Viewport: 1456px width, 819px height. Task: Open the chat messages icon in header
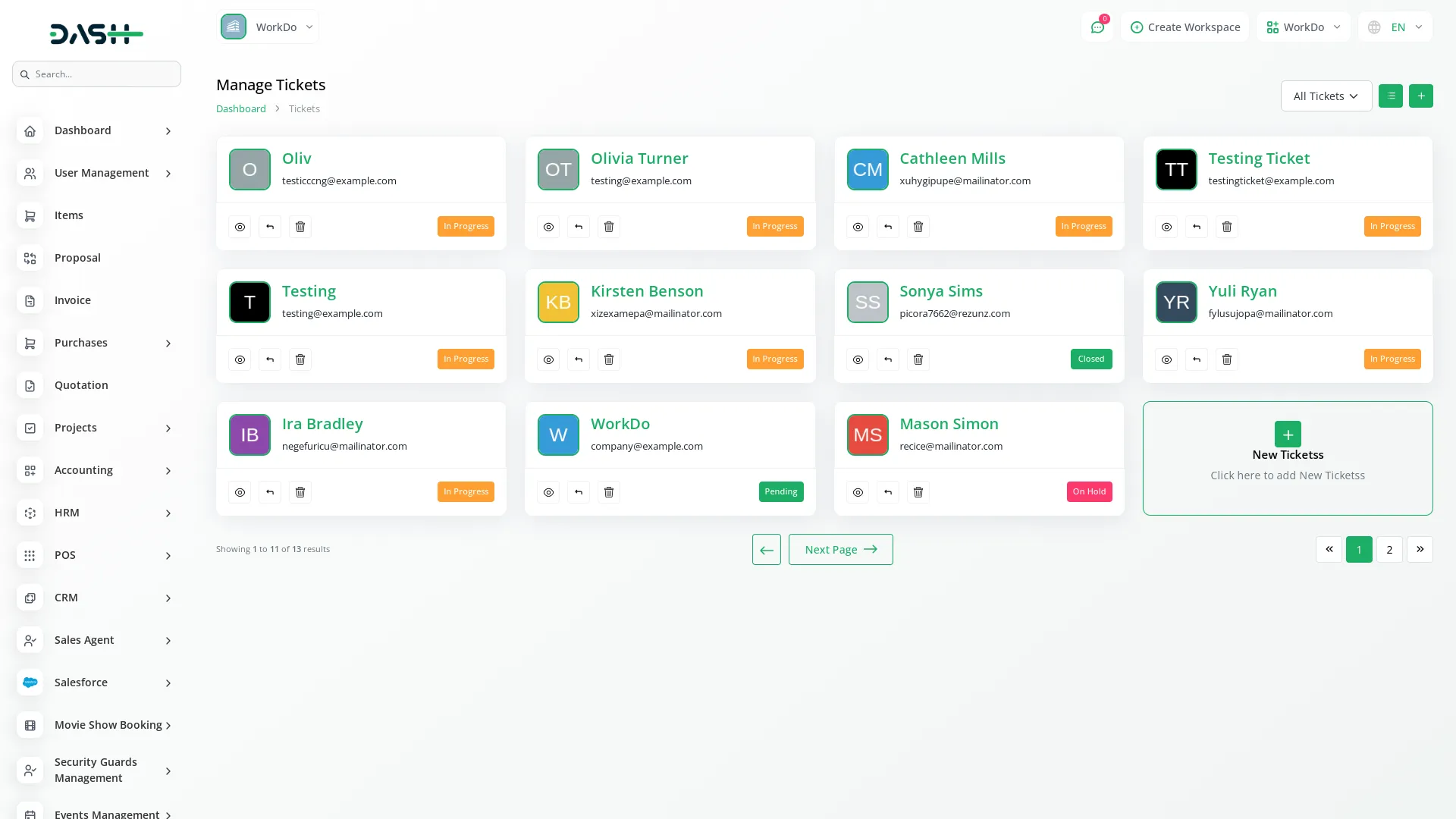(x=1097, y=27)
